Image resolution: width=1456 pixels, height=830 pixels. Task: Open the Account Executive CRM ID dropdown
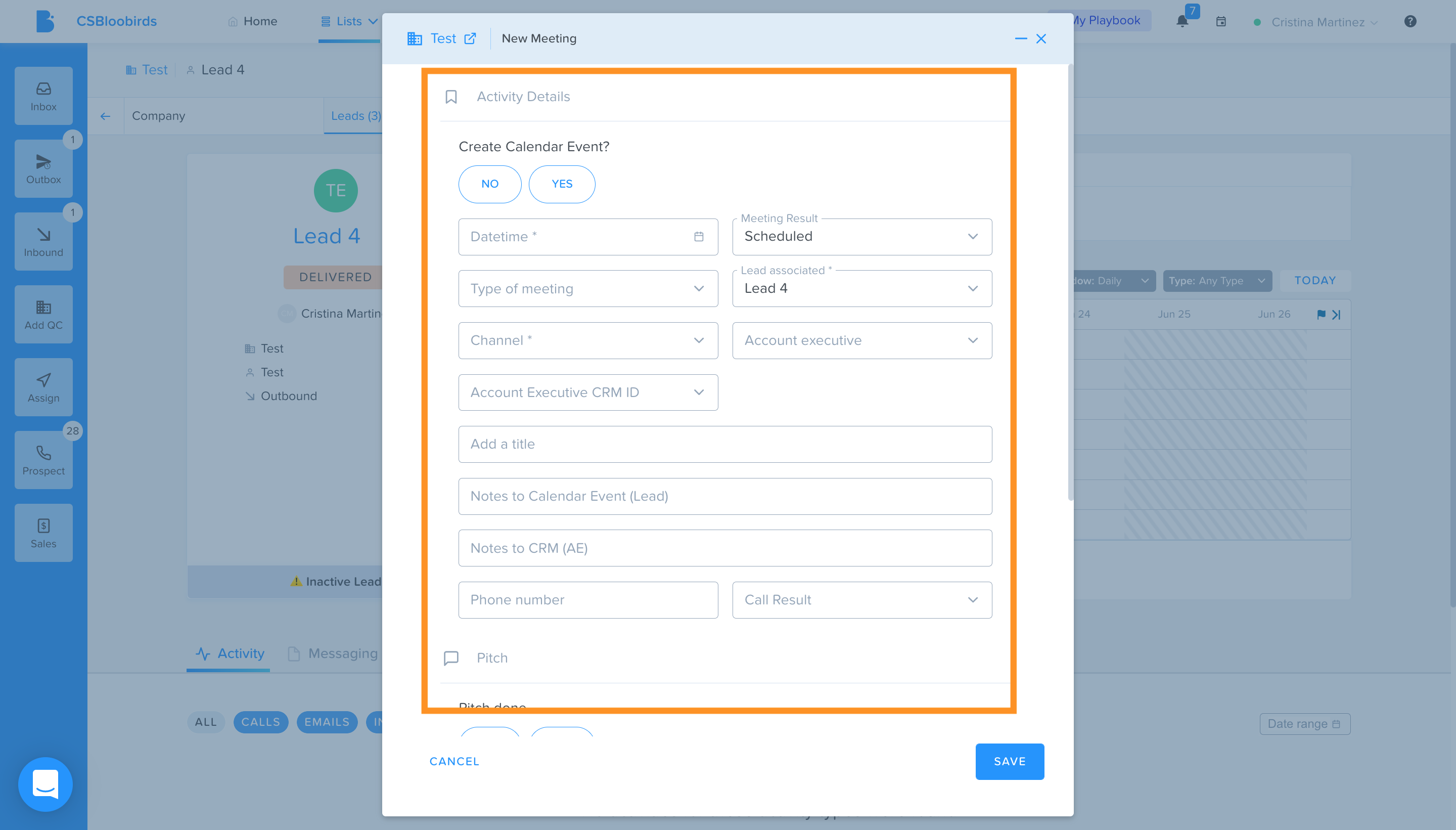[x=588, y=392]
